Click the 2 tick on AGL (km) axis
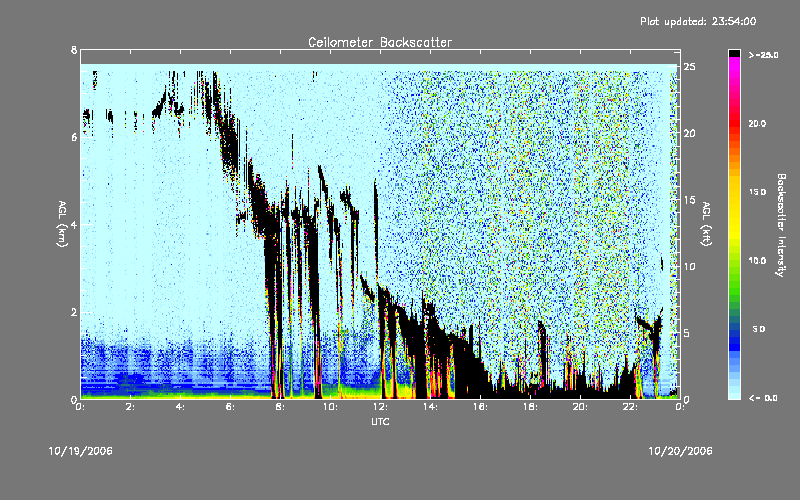 [74, 312]
